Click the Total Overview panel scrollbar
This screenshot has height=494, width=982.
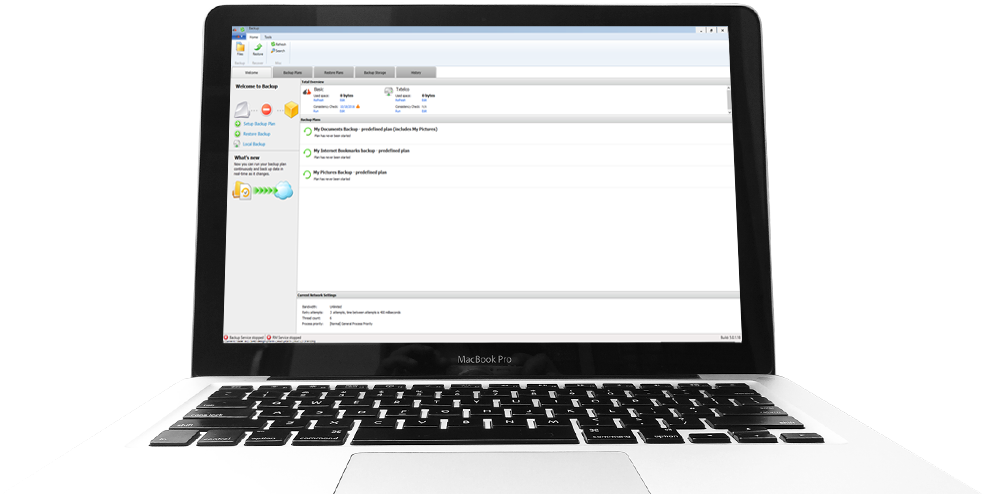728,99
